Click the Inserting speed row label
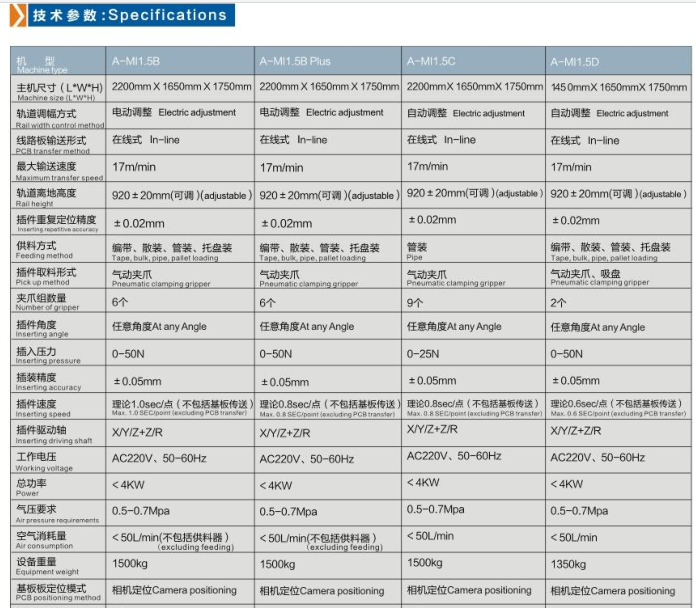 [x=58, y=407]
